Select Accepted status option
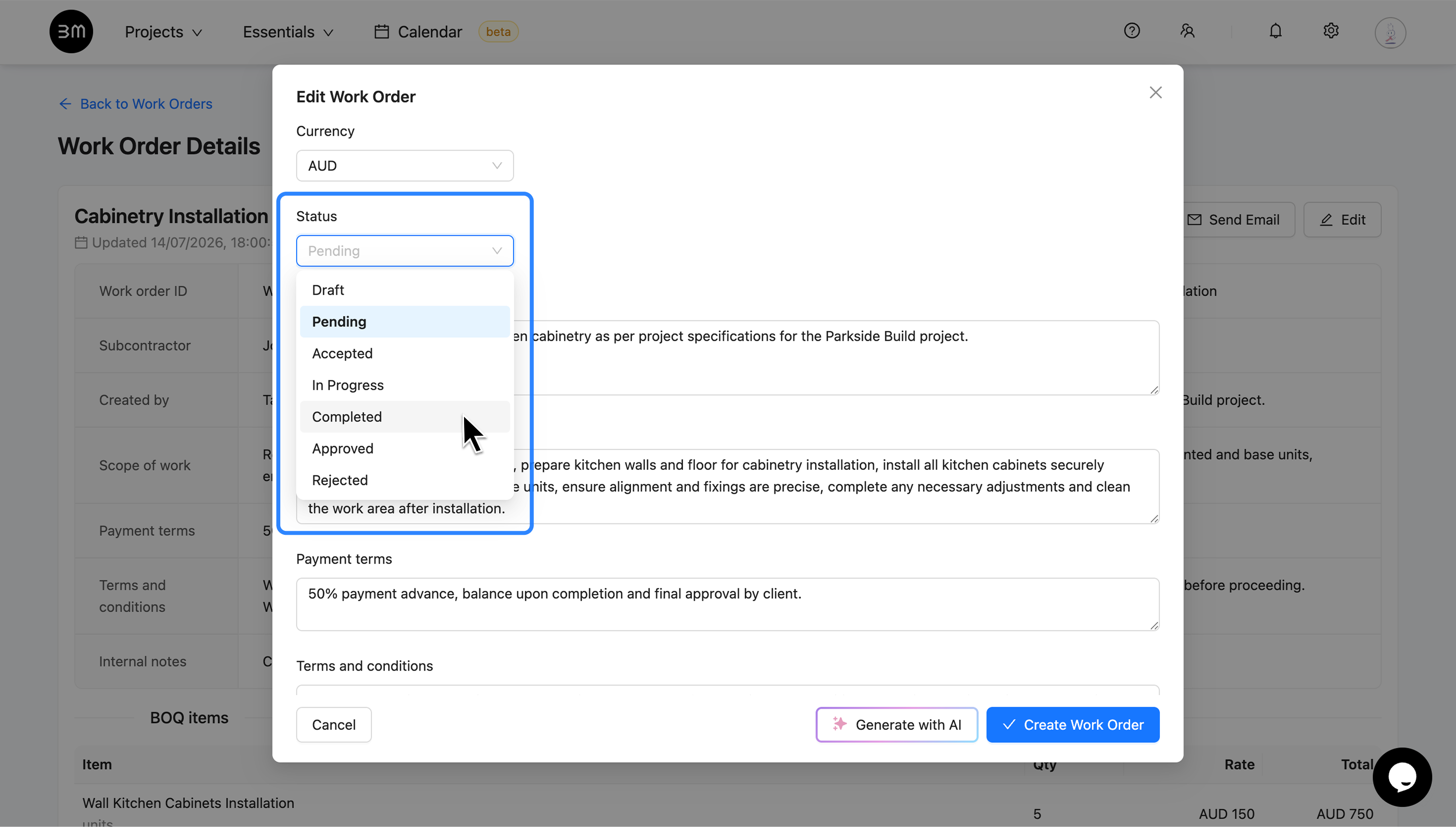1456x827 pixels. pyautogui.click(x=405, y=353)
